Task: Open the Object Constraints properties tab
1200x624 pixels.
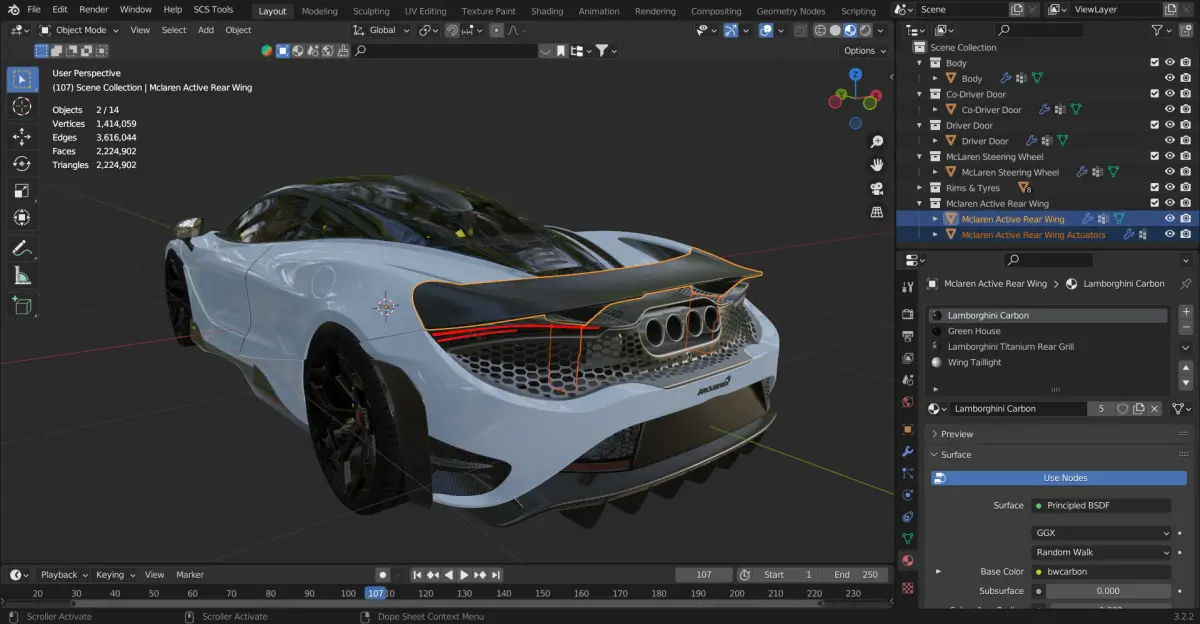Action: pyautogui.click(x=907, y=517)
